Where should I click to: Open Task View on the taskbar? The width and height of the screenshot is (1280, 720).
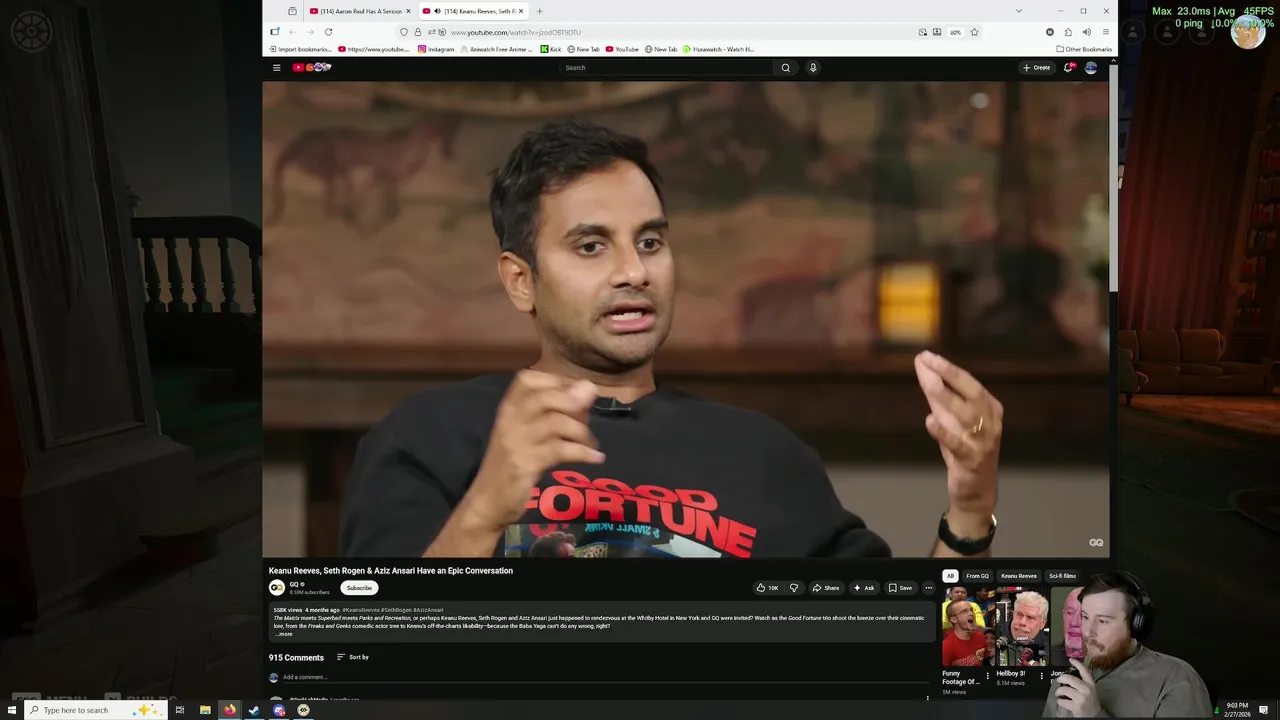(180, 710)
